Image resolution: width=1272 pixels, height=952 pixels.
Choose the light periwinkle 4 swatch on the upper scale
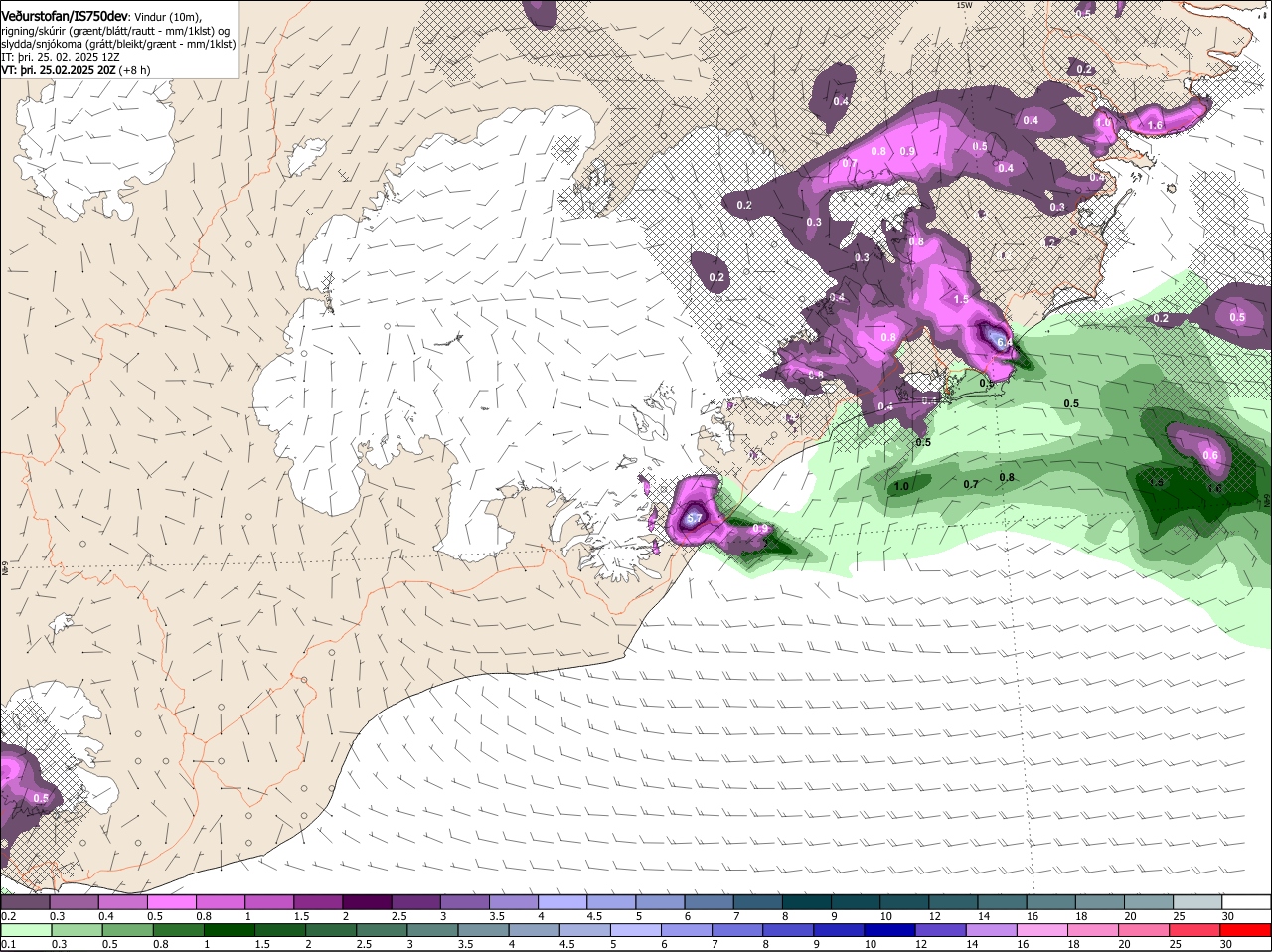click(562, 902)
